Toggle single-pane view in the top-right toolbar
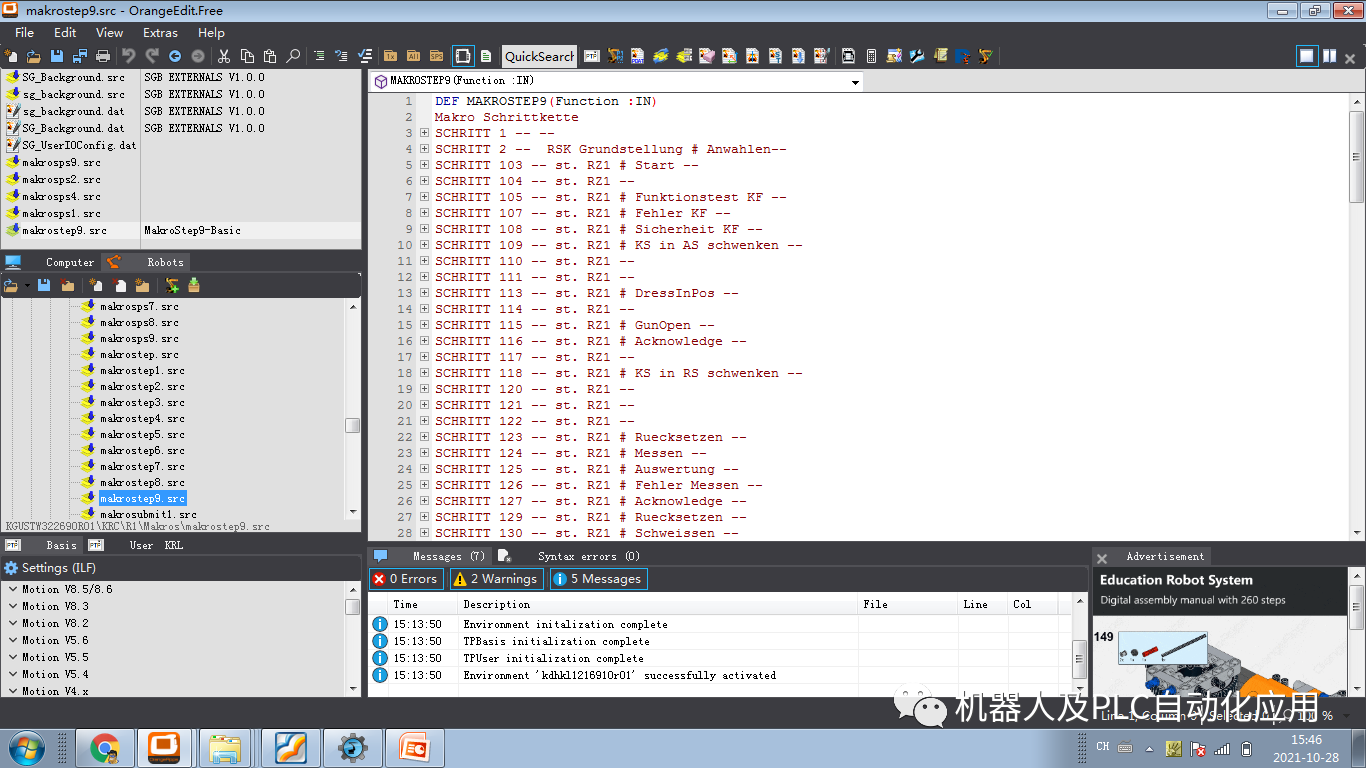Viewport: 1366px width, 768px height. 1305,56
